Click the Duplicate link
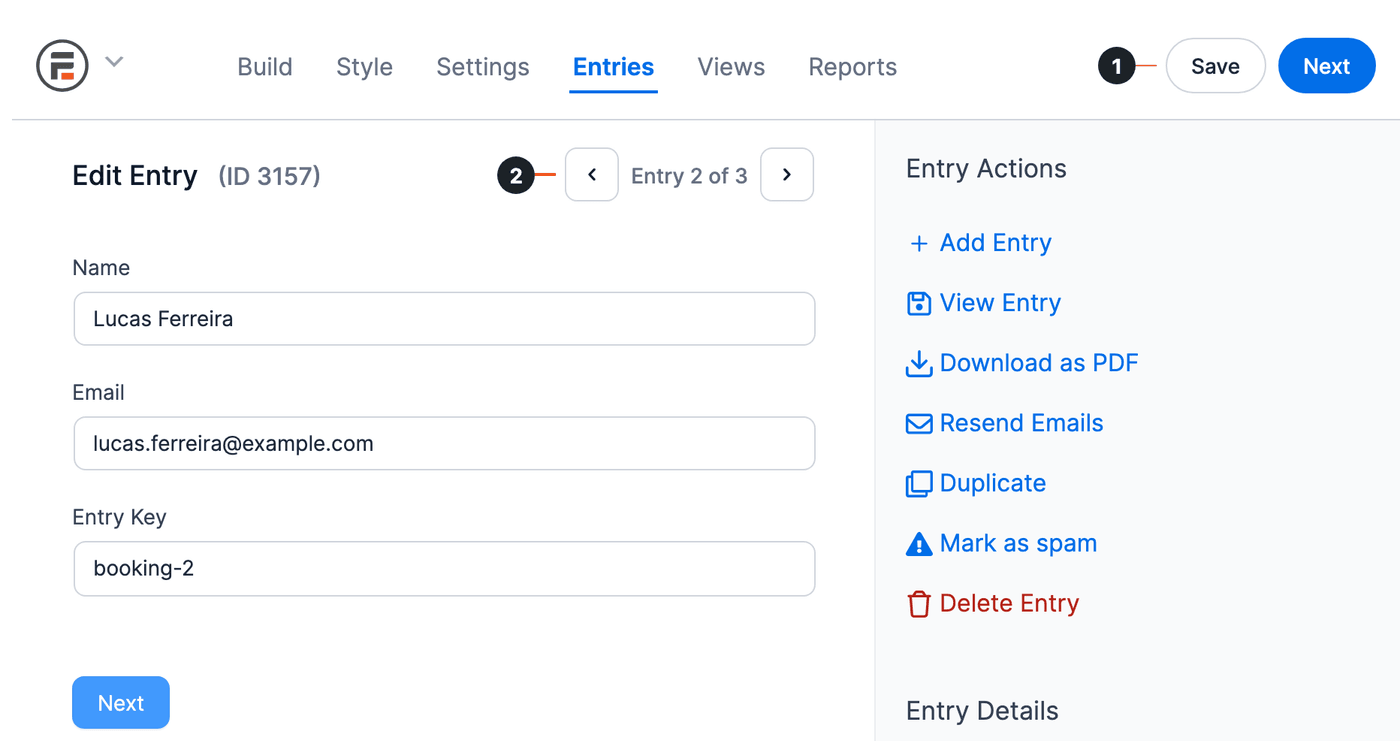 click(993, 483)
